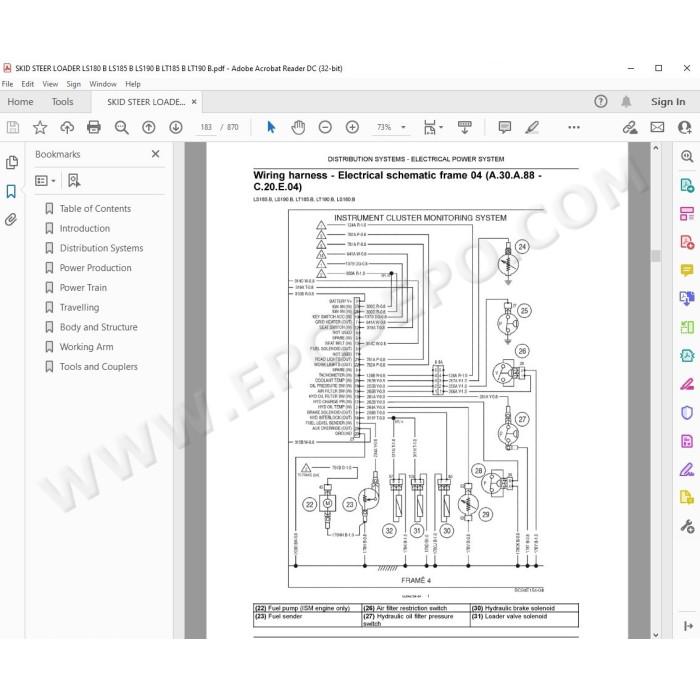Open the share with others person icon
The width and height of the screenshot is (700, 700).
pyautogui.click(x=685, y=127)
